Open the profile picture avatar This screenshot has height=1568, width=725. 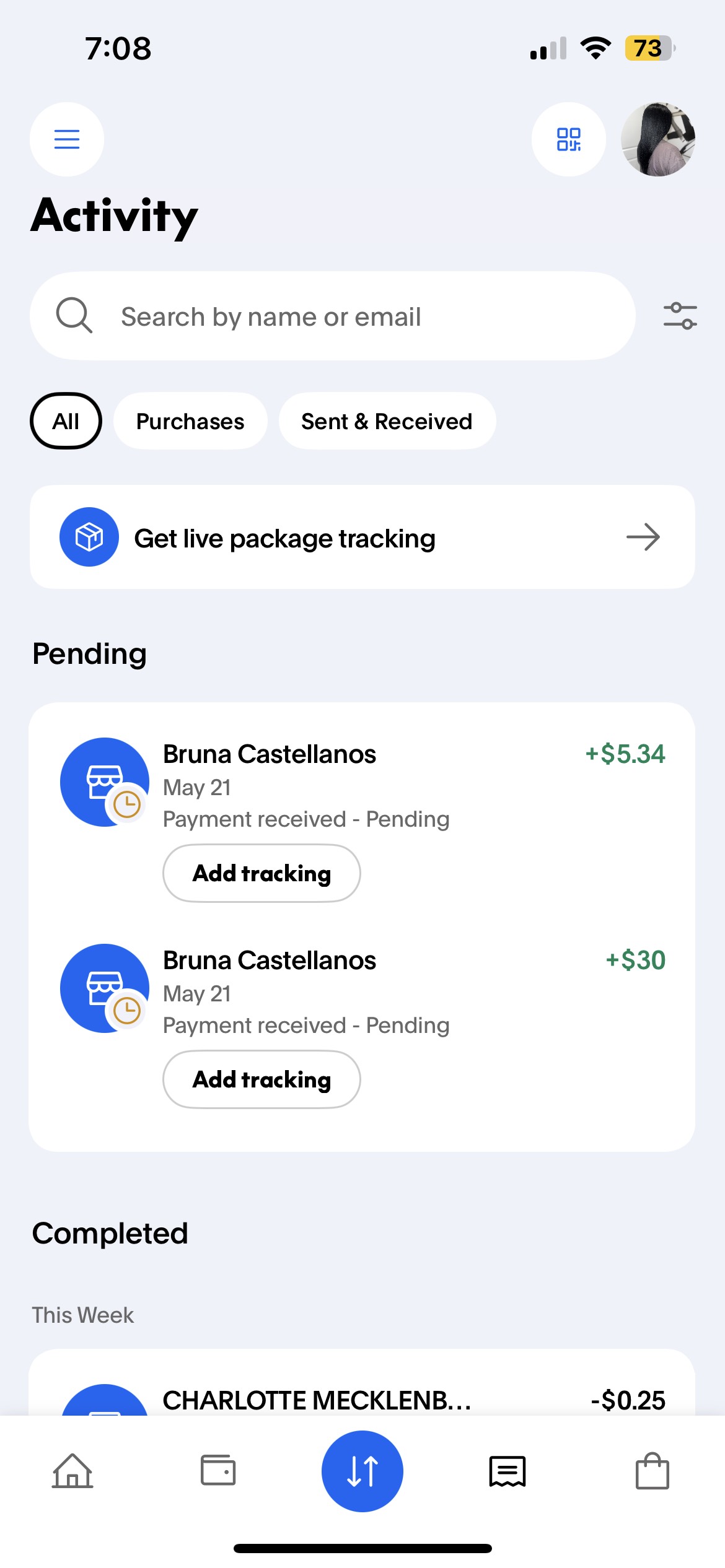coord(657,139)
